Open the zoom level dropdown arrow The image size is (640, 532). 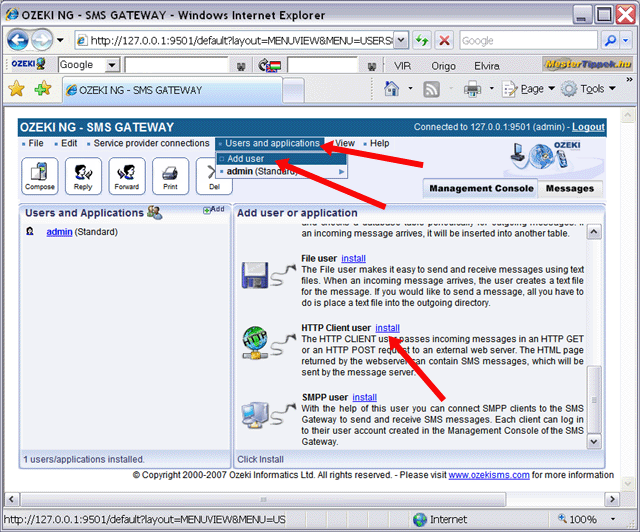(613, 519)
